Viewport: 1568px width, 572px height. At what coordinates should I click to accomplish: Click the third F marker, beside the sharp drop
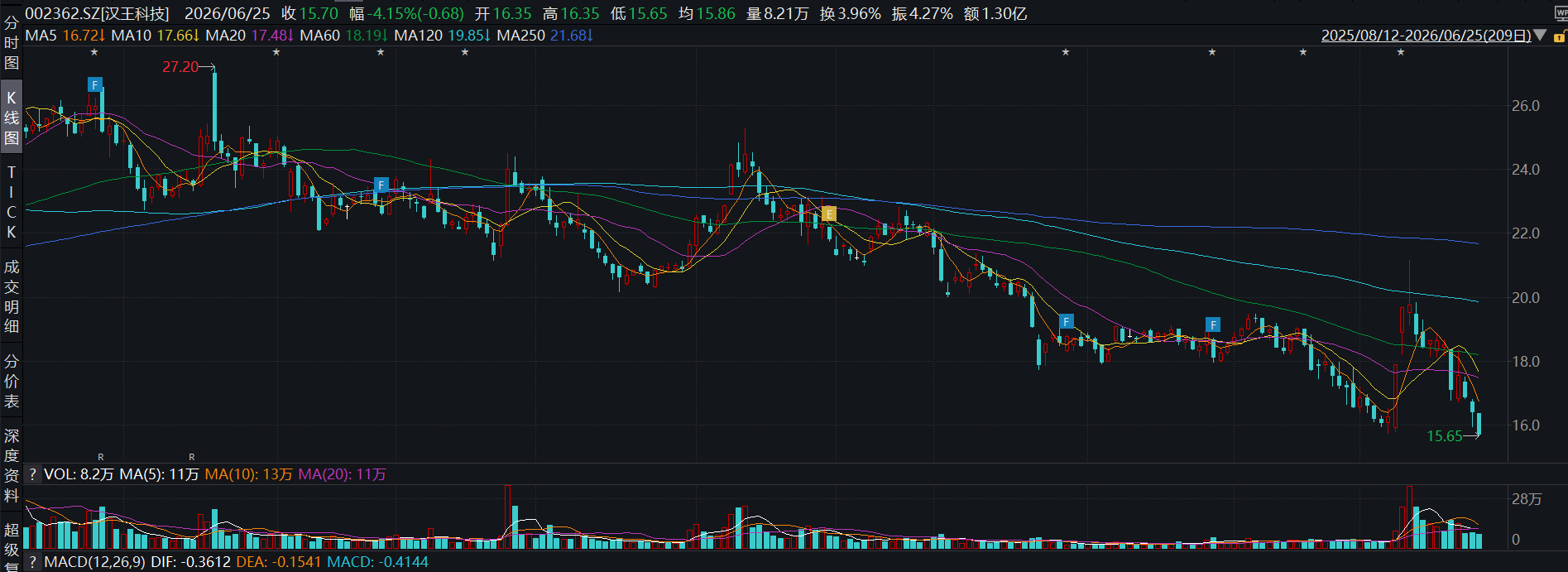tap(1067, 321)
